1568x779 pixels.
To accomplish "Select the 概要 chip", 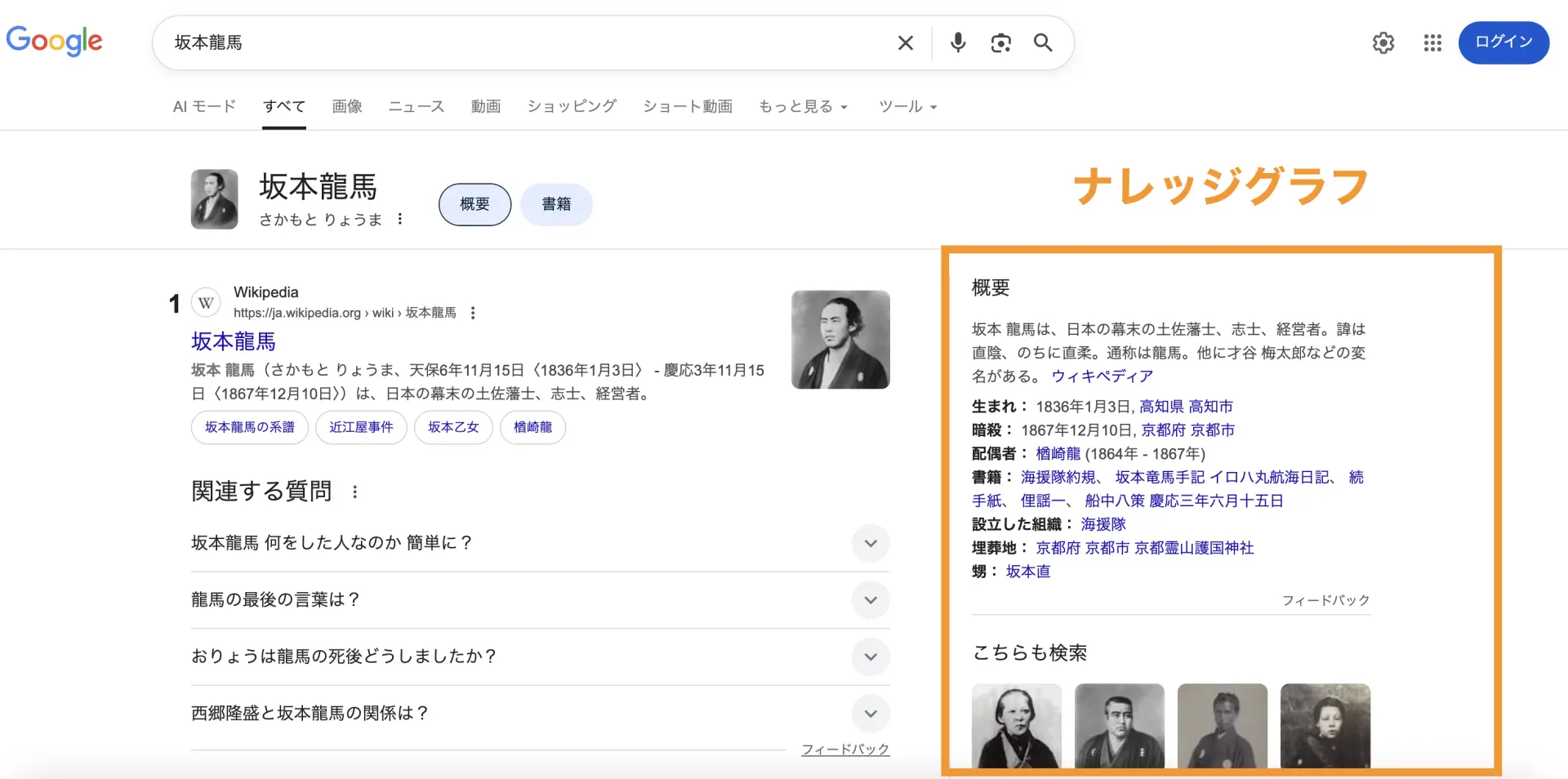I will (474, 204).
